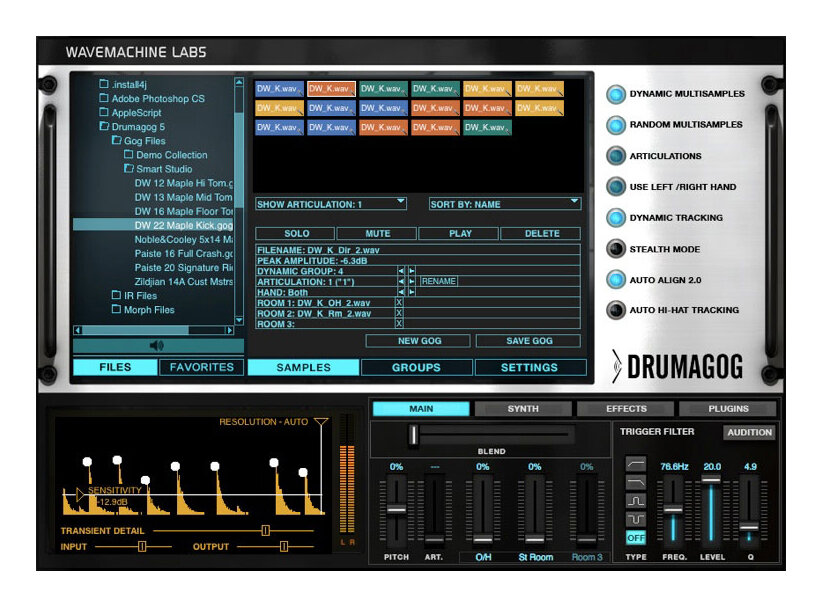Switch to the Files tab
Image resolution: width=822 pixels, height=607 pixels.
[x=115, y=367]
